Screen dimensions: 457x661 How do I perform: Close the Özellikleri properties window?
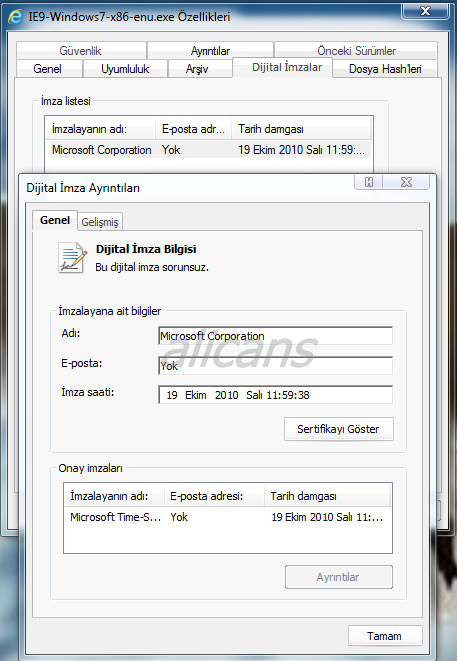click(x=425, y=11)
